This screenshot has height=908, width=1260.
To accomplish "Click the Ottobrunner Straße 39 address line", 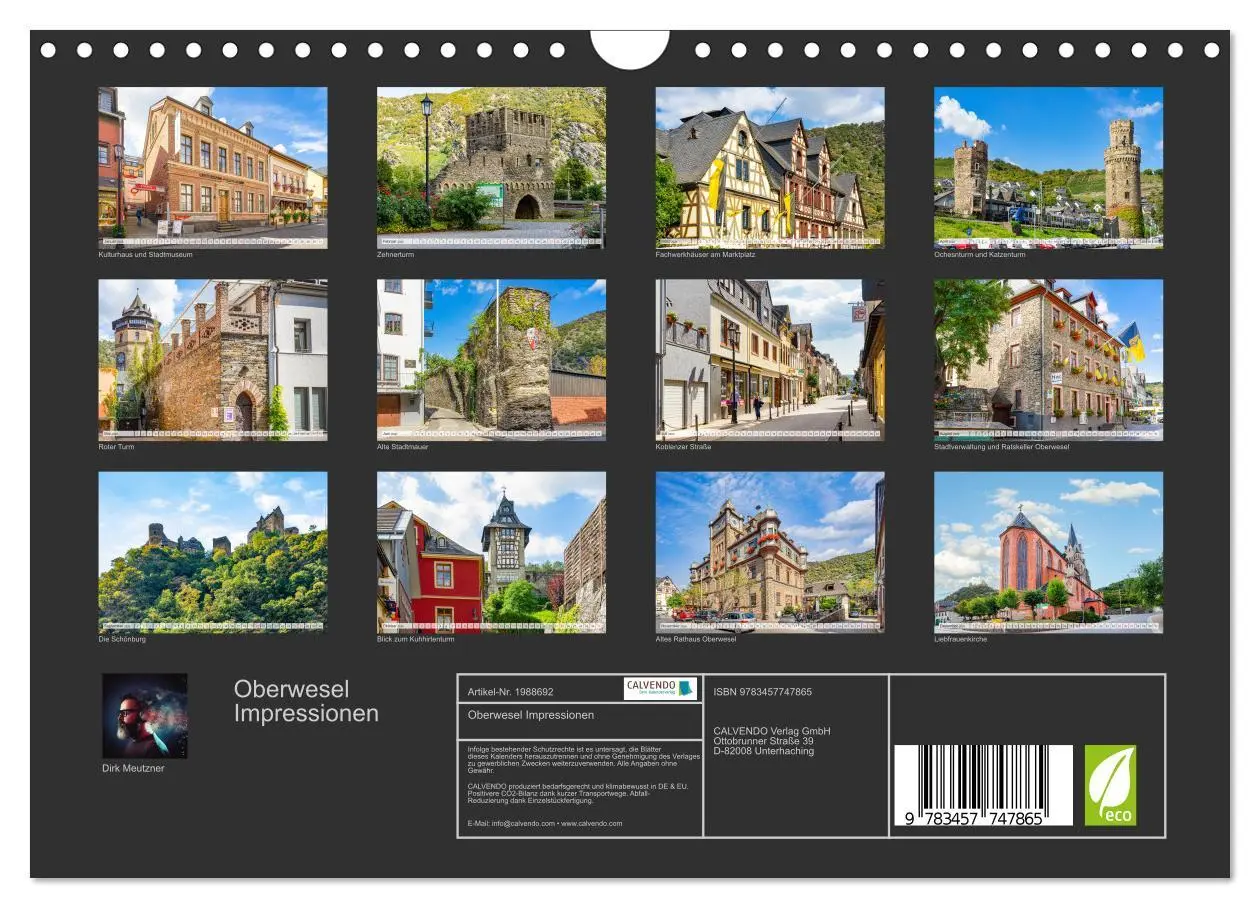I will pos(764,741).
